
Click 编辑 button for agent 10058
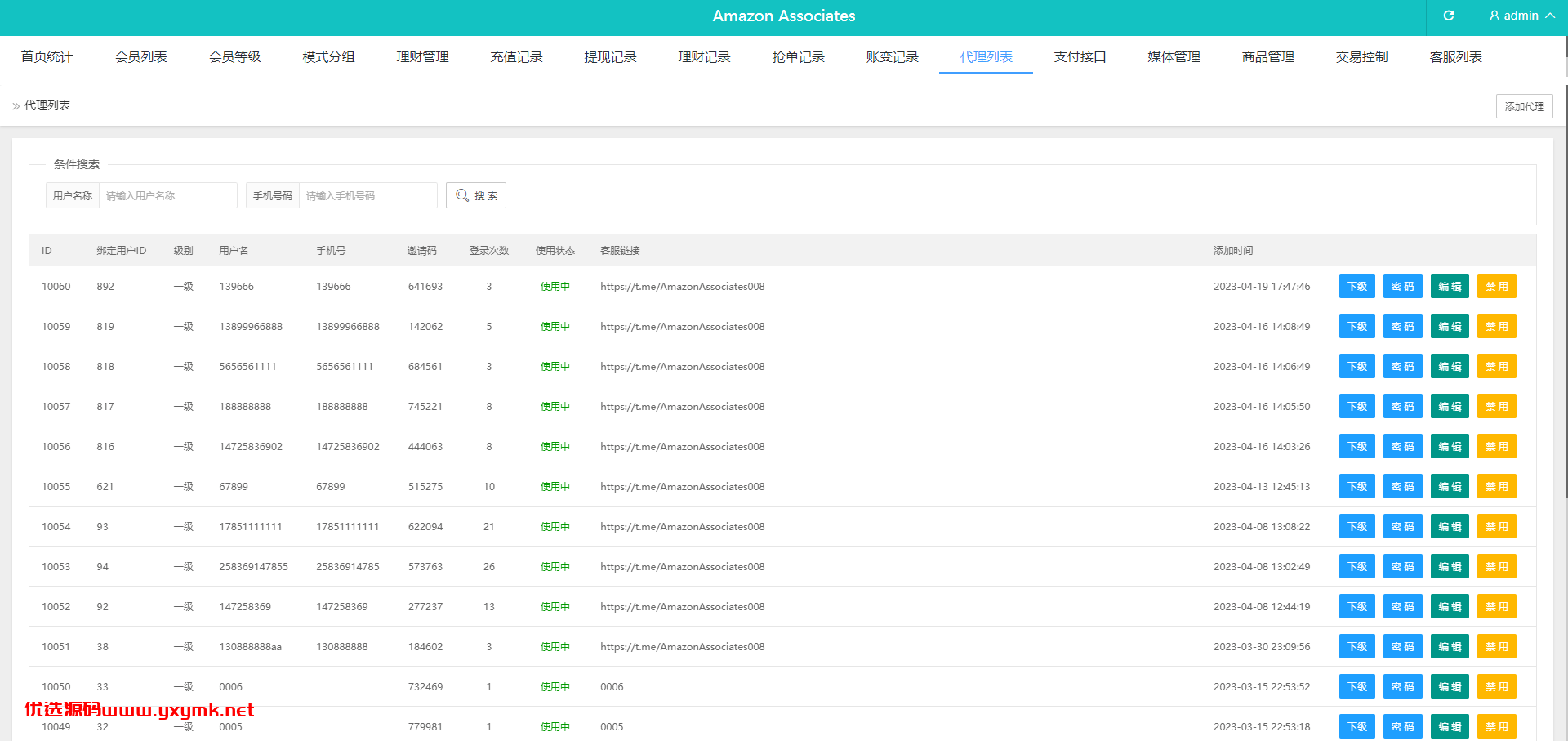point(1450,366)
